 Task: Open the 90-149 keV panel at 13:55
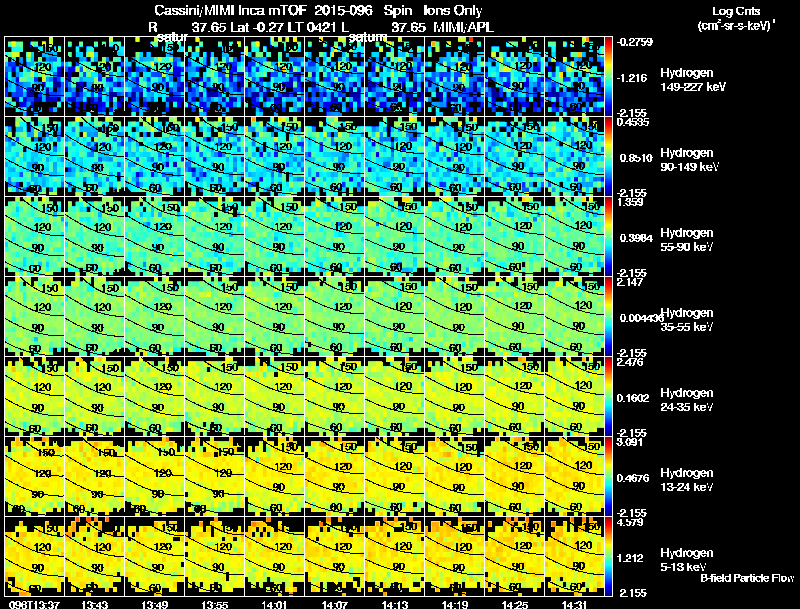click(x=214, y=157)
